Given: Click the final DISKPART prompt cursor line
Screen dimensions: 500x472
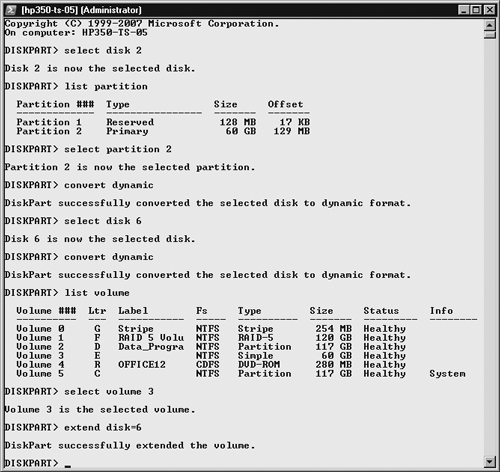Looking at the screenshot, I should 38,463.
